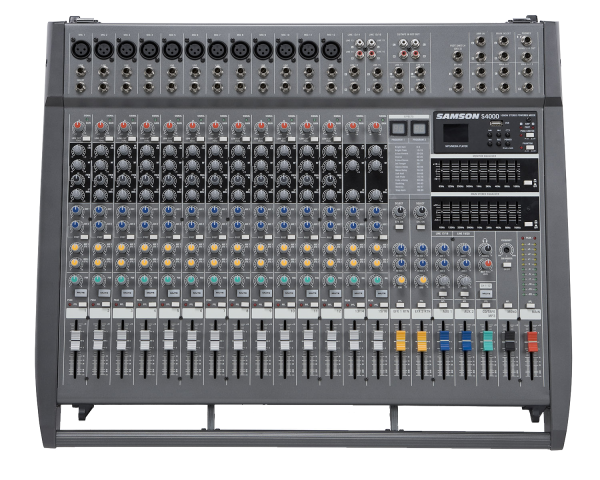Click the low-cut button under channel 1 gain

point(86,139)
